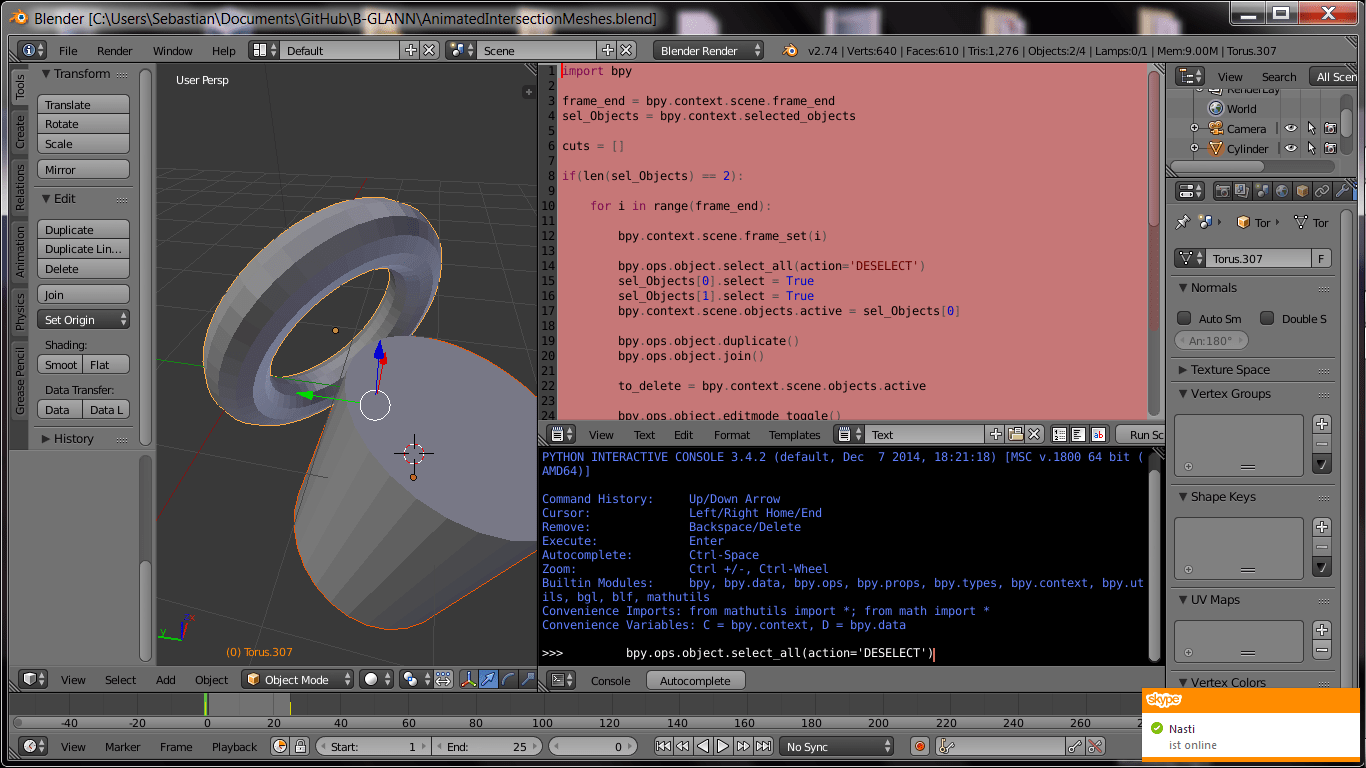This screenshot has width=1366, height=768.
Task: Open the No Sync dropdown in timeline
Action: [x=837, y=745]
